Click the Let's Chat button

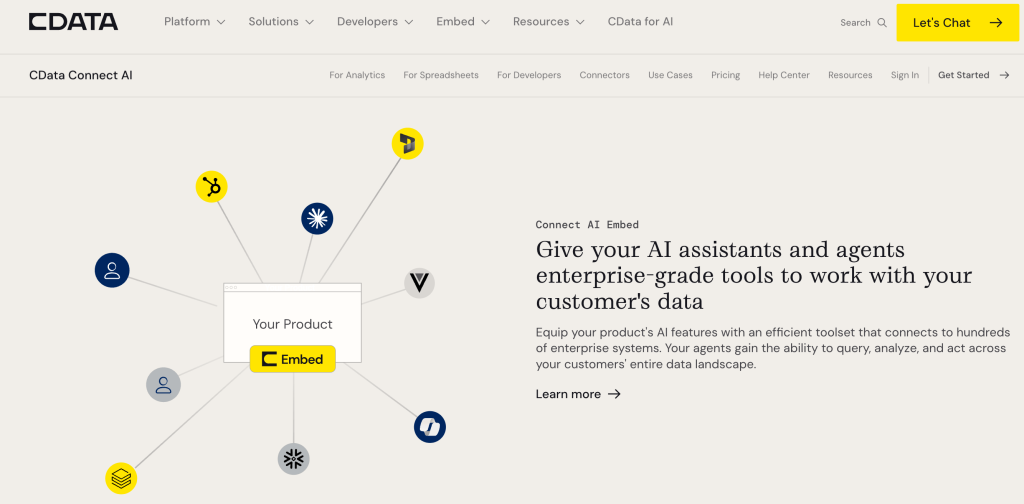pyautogui.click(x=957, y=23)
